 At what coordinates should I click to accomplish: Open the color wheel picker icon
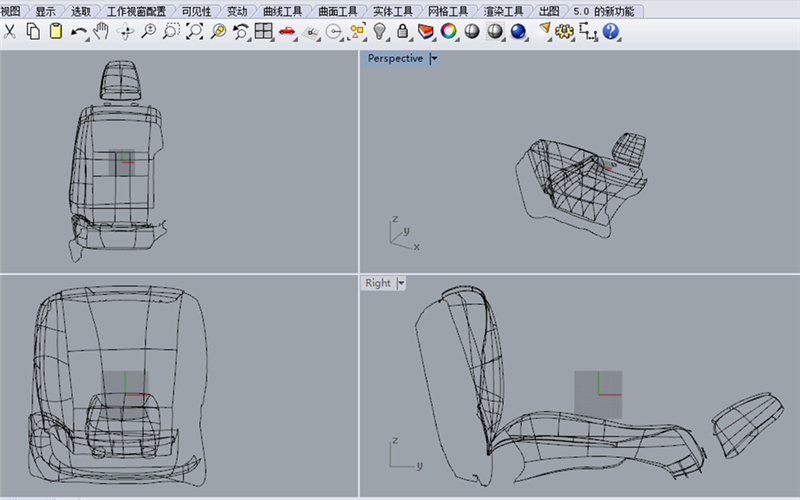point(449,32)
